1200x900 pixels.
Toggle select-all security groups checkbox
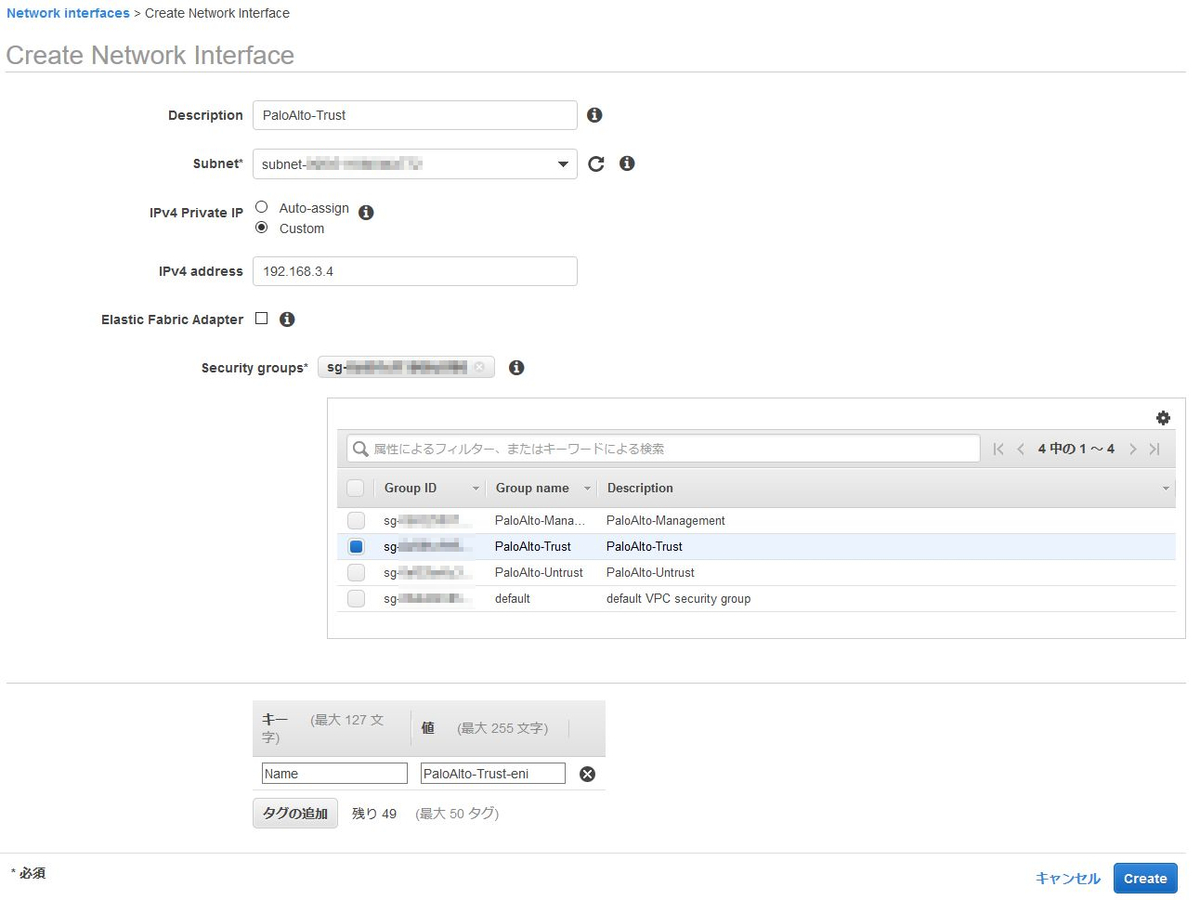(356, 488)
